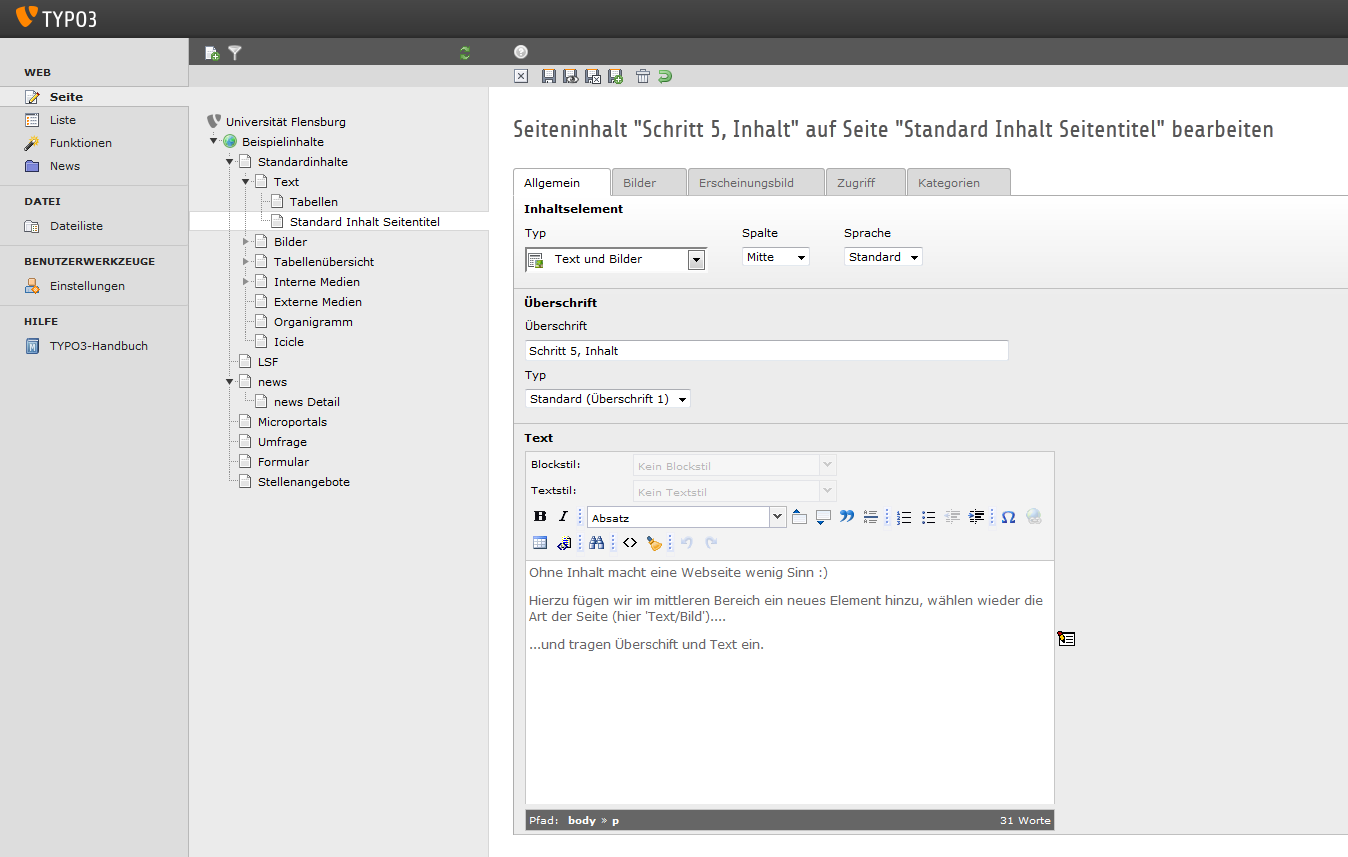The width and height of the screenshot is (1348, 857).
Task: Refresh the page tree
Action: point(464,53)
